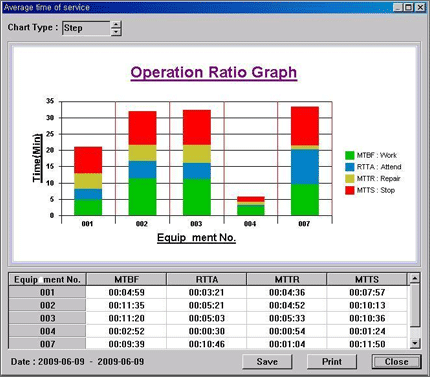Click the Chart Type spinner up arrow
This screenshot has width=430, height=377.
116,24
